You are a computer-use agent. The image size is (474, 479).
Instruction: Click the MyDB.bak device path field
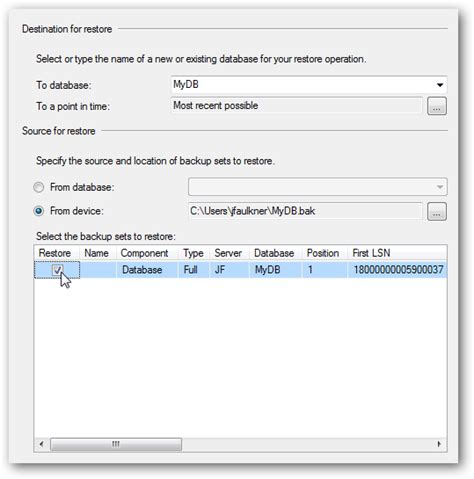point(305,211)
